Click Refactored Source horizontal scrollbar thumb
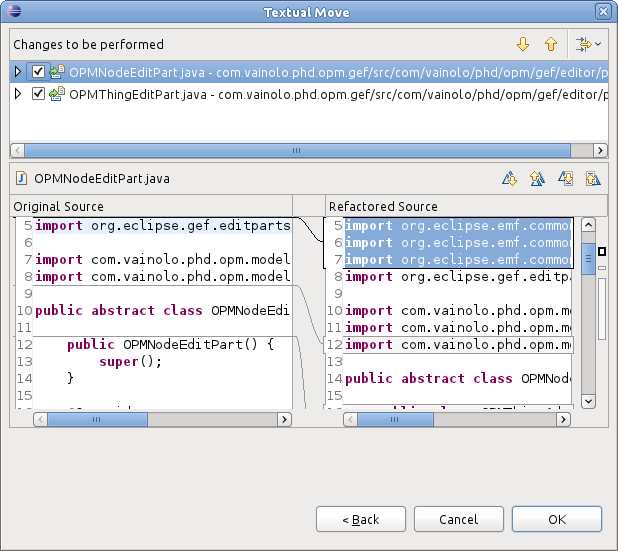The height and width of the screenshot is (551, 618). (x=395, y=419)
